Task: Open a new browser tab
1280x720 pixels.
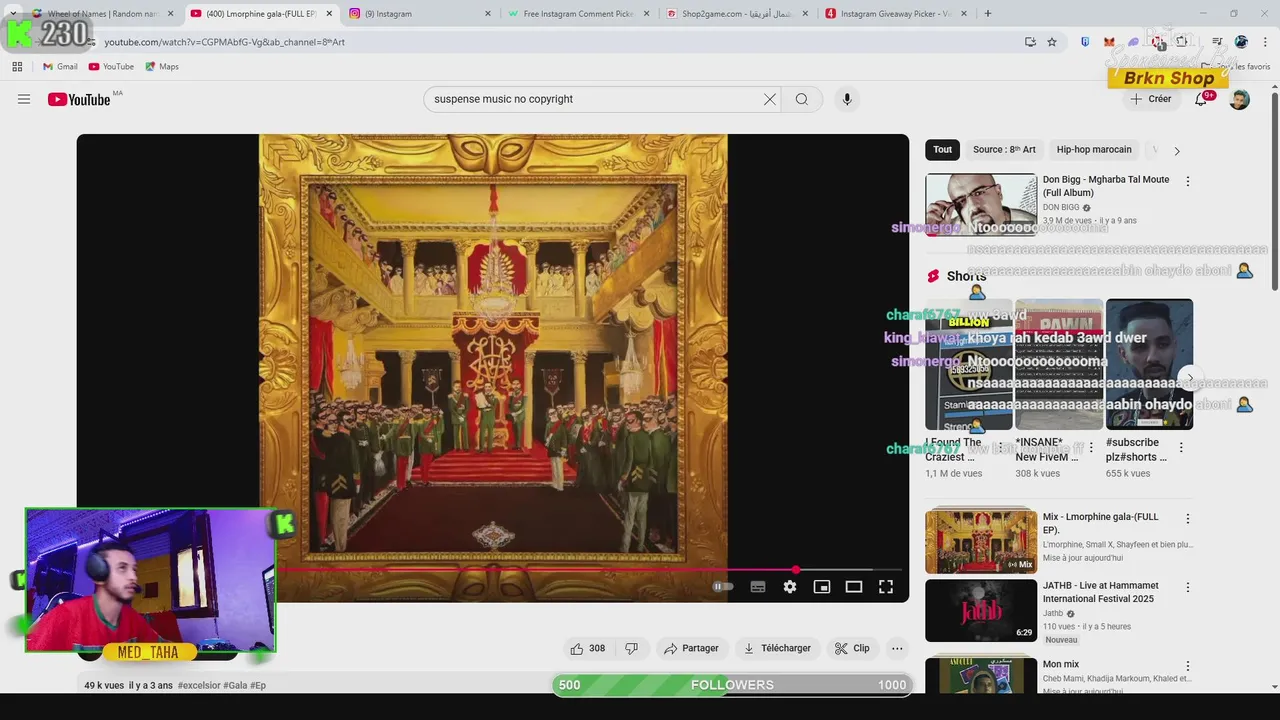Action: [x=988, y=14]
